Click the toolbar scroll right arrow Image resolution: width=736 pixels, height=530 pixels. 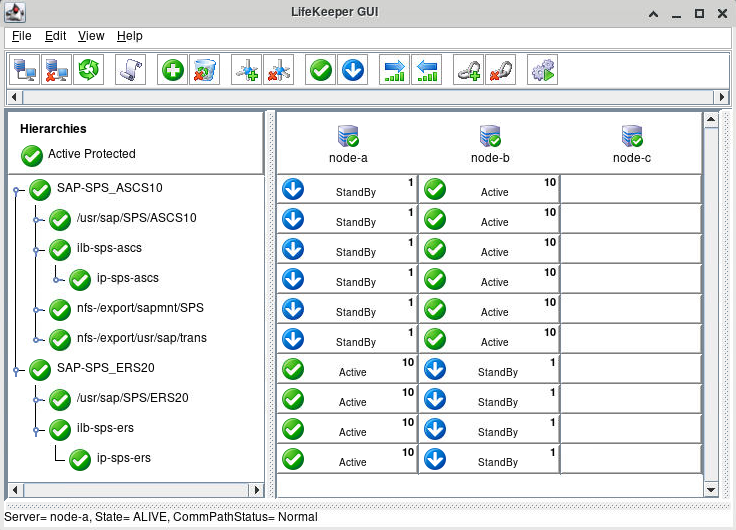(x=722, y=97)
